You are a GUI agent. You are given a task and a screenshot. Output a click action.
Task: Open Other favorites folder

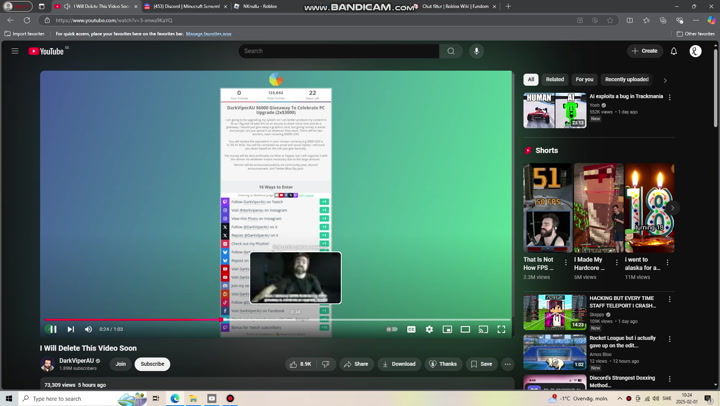[x=696, y=34]
